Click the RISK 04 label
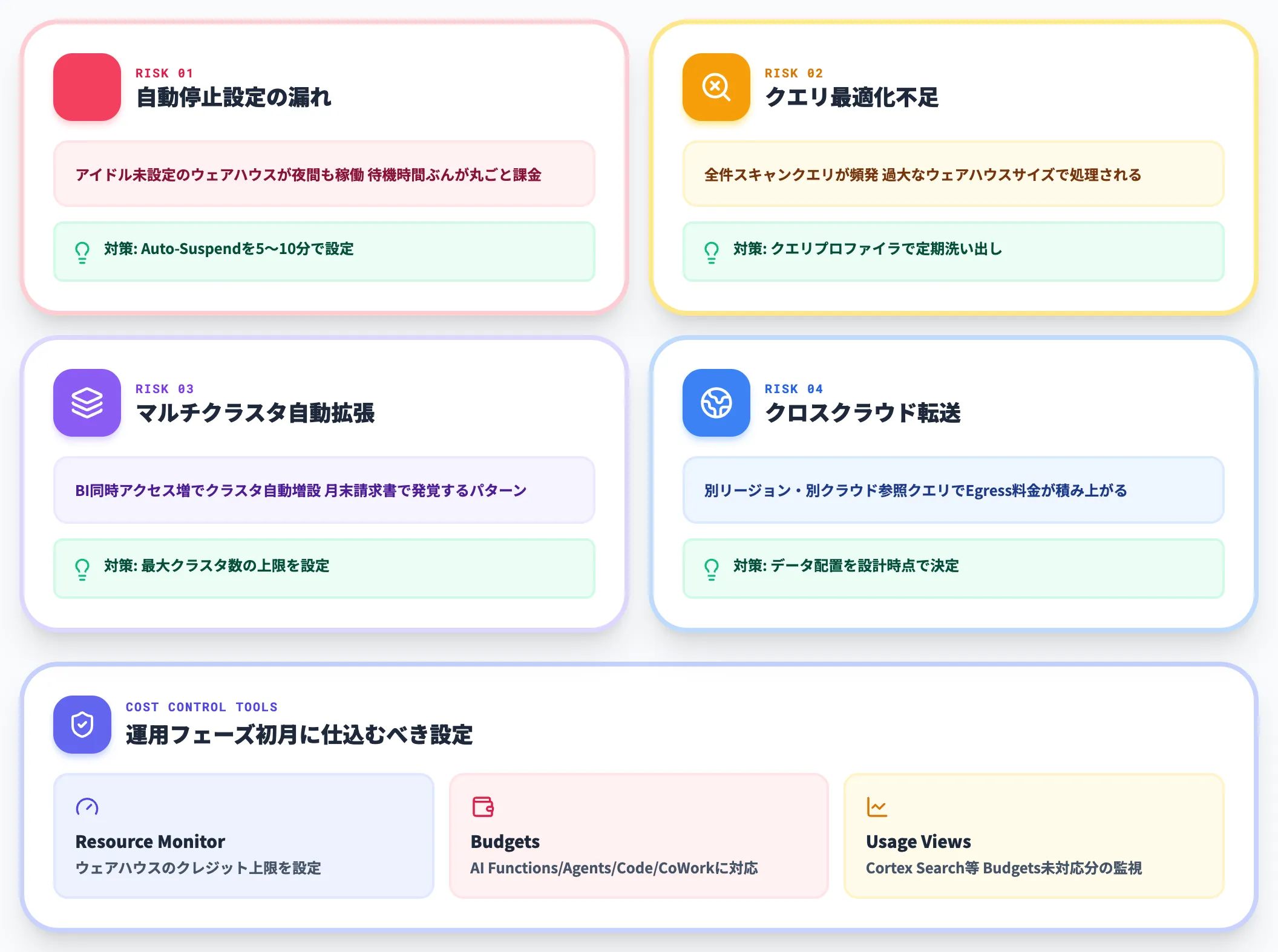1278x952 pixels. (794, 389)
